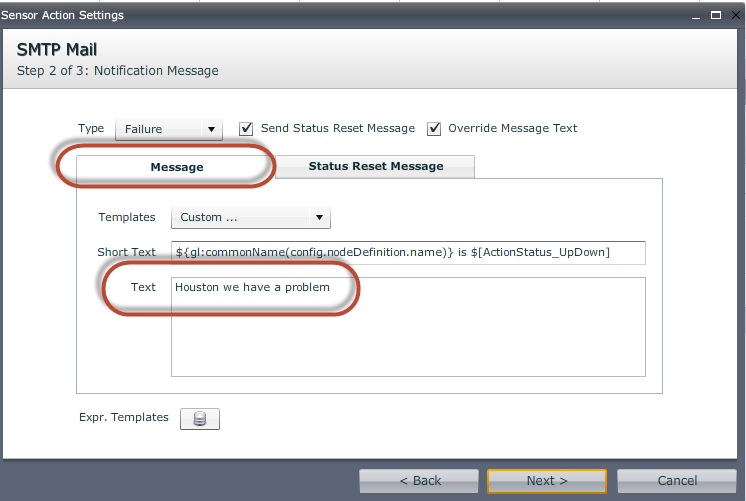Click the Step 2 of 3 subtitle text

point(118,71)
